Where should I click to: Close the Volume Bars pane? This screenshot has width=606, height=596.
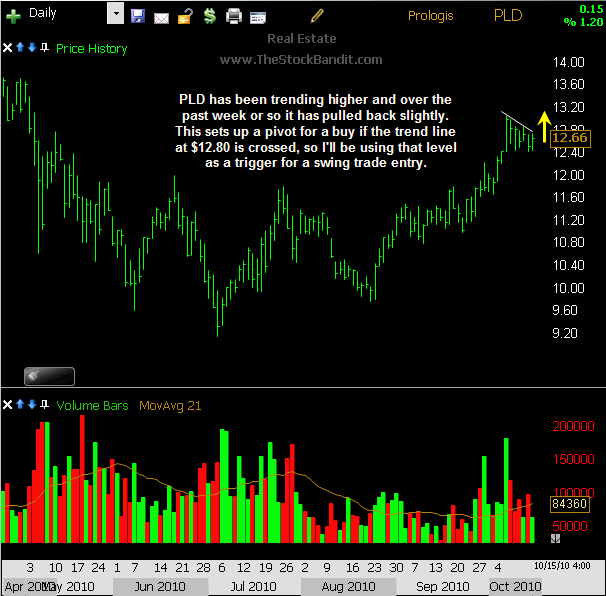click(8, 405)
